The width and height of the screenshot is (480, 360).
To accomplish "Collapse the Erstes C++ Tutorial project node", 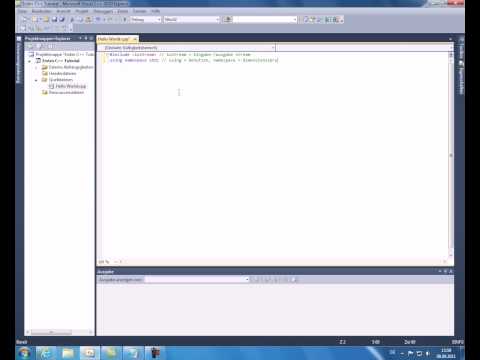I will coord(30,61).
